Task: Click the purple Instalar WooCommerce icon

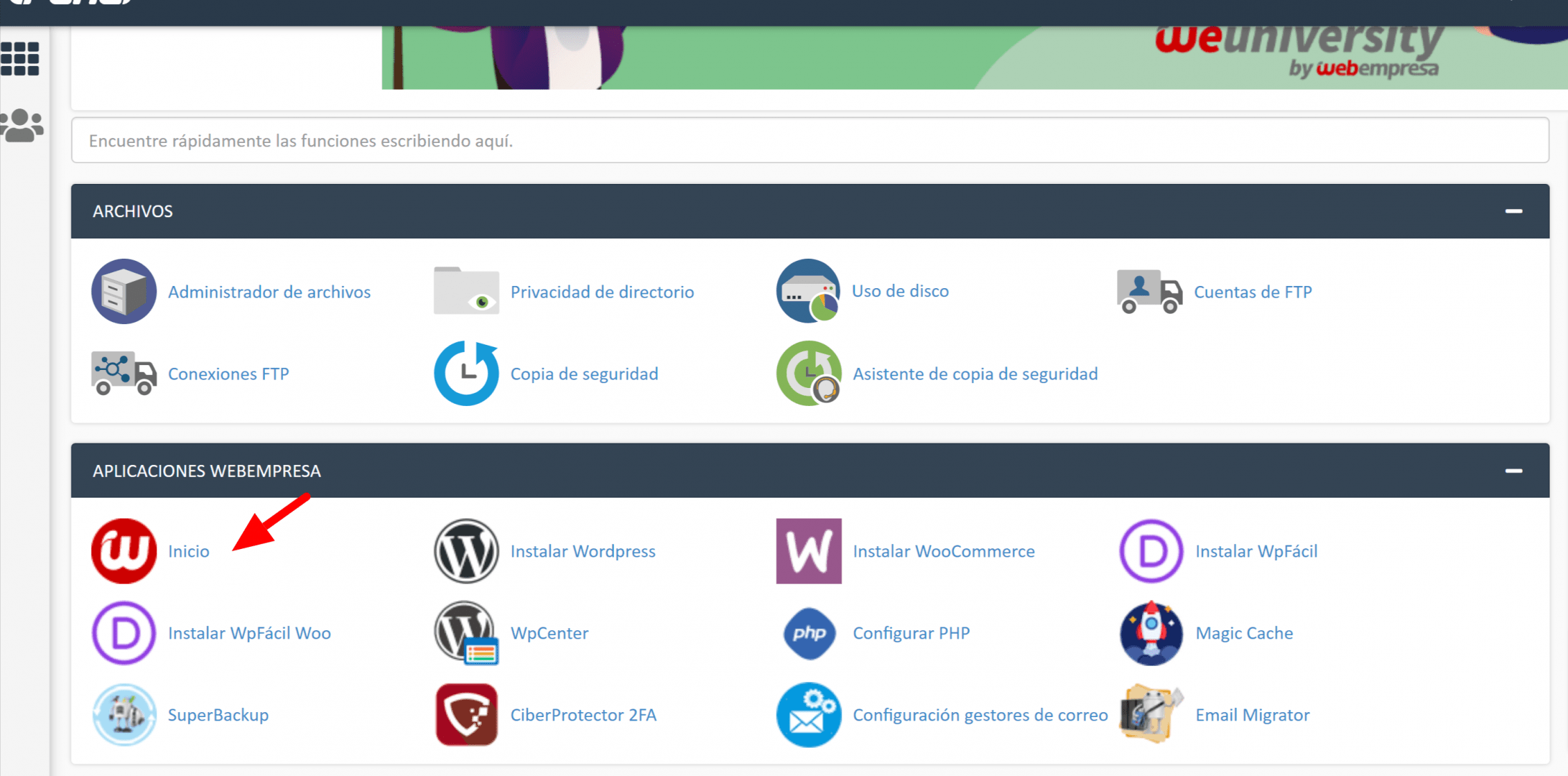Action: (x=809, y=551)
